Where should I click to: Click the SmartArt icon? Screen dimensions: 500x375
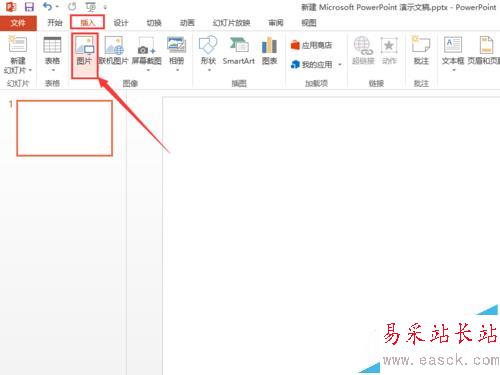click(x=239, y=45)
